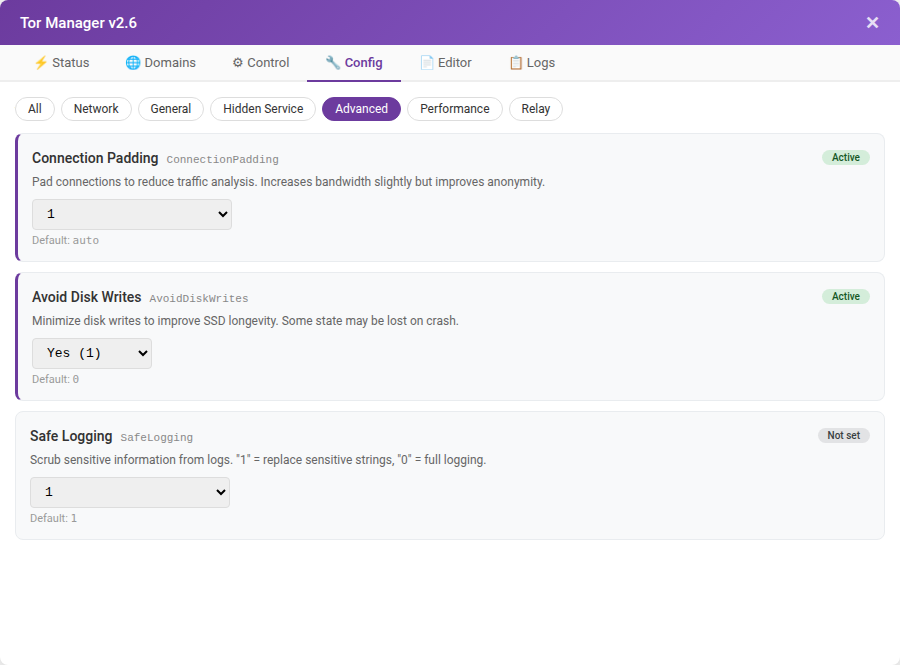Viewport: 900px width, 665px height.
Task: Click the Tor Manager v2.6 title
Action: (79, 23)
